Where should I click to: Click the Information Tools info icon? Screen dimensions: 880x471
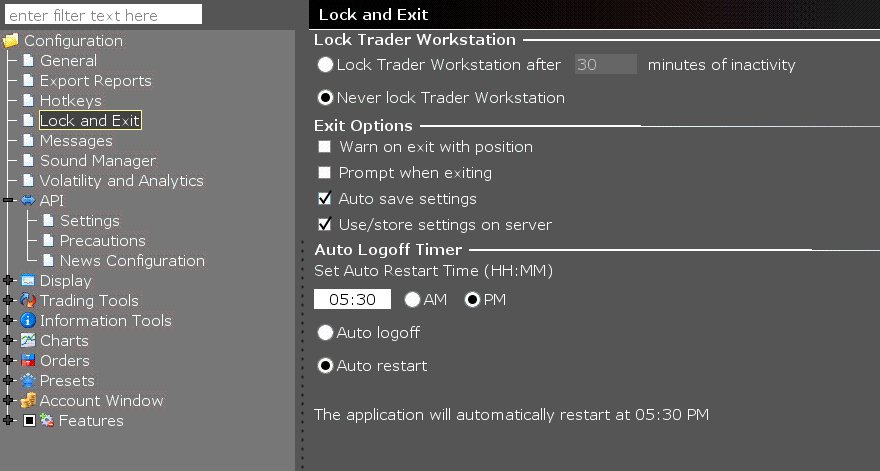pos(28,321)
